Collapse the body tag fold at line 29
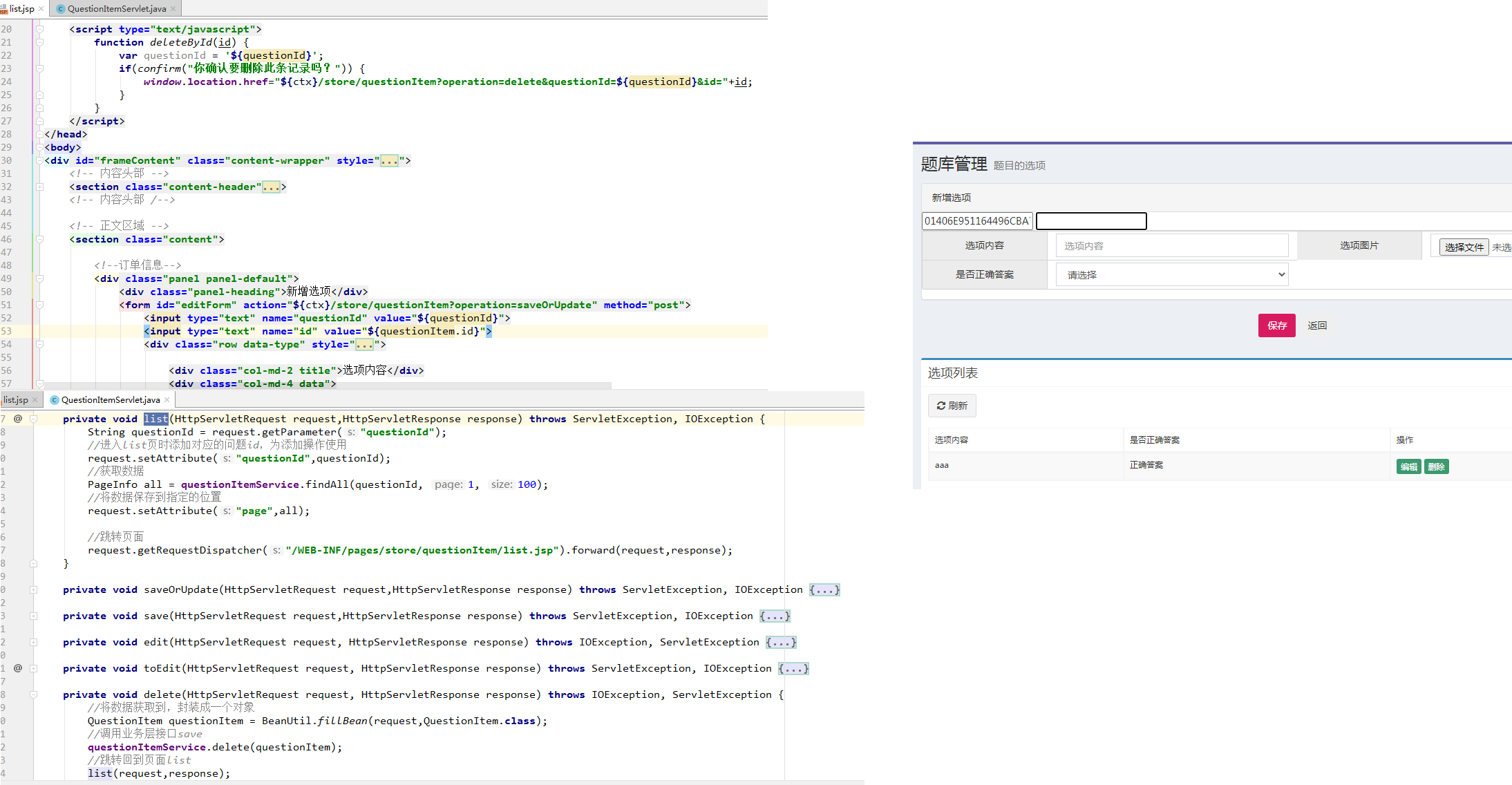Viewport: 1512px width, 785px height. pyautogui.click(x=40, y=147)
